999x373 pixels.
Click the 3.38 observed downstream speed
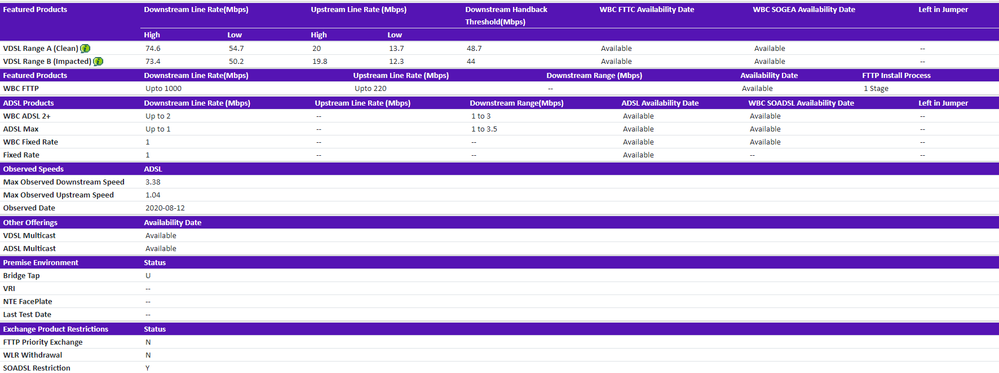click(x=152, y=182)
